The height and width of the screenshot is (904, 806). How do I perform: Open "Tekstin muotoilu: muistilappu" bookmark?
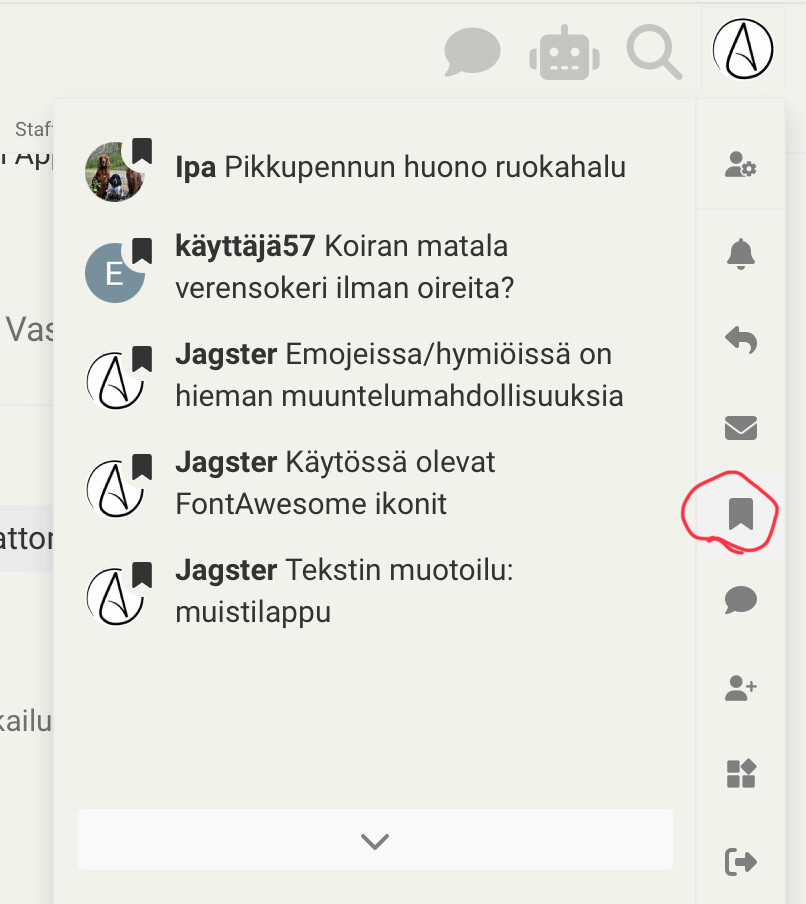(400, 591)
